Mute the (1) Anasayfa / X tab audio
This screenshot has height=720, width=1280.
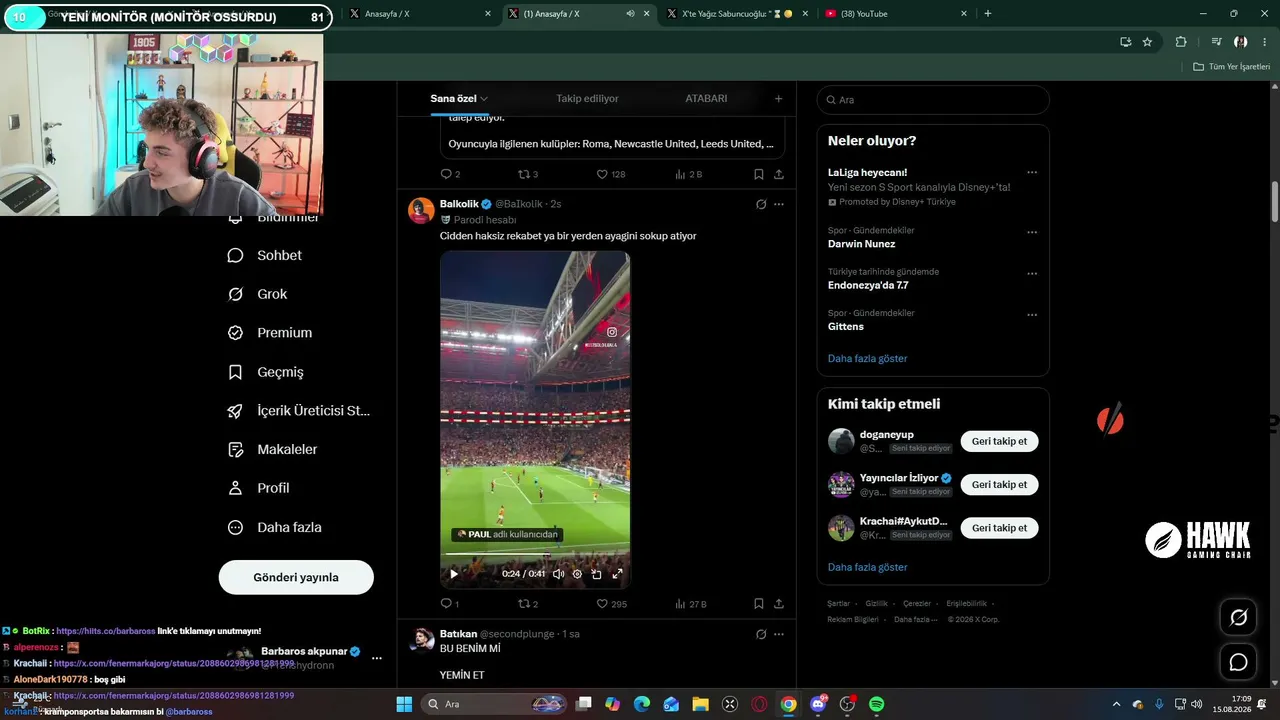[630, 14]
